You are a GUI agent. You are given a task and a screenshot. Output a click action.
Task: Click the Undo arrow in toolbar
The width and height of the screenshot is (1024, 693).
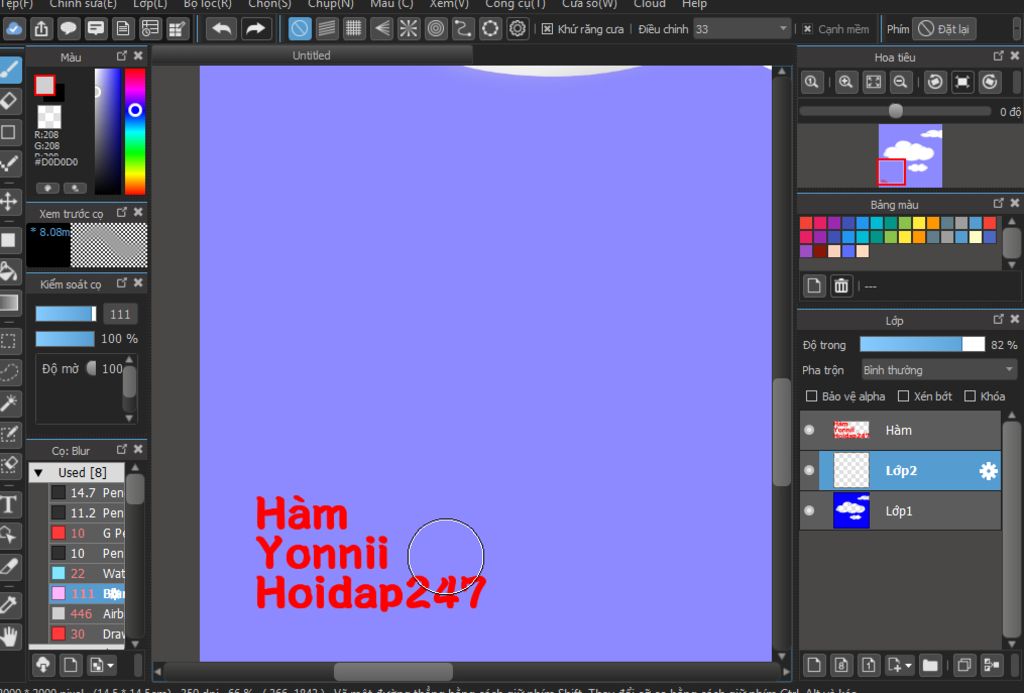221,29
